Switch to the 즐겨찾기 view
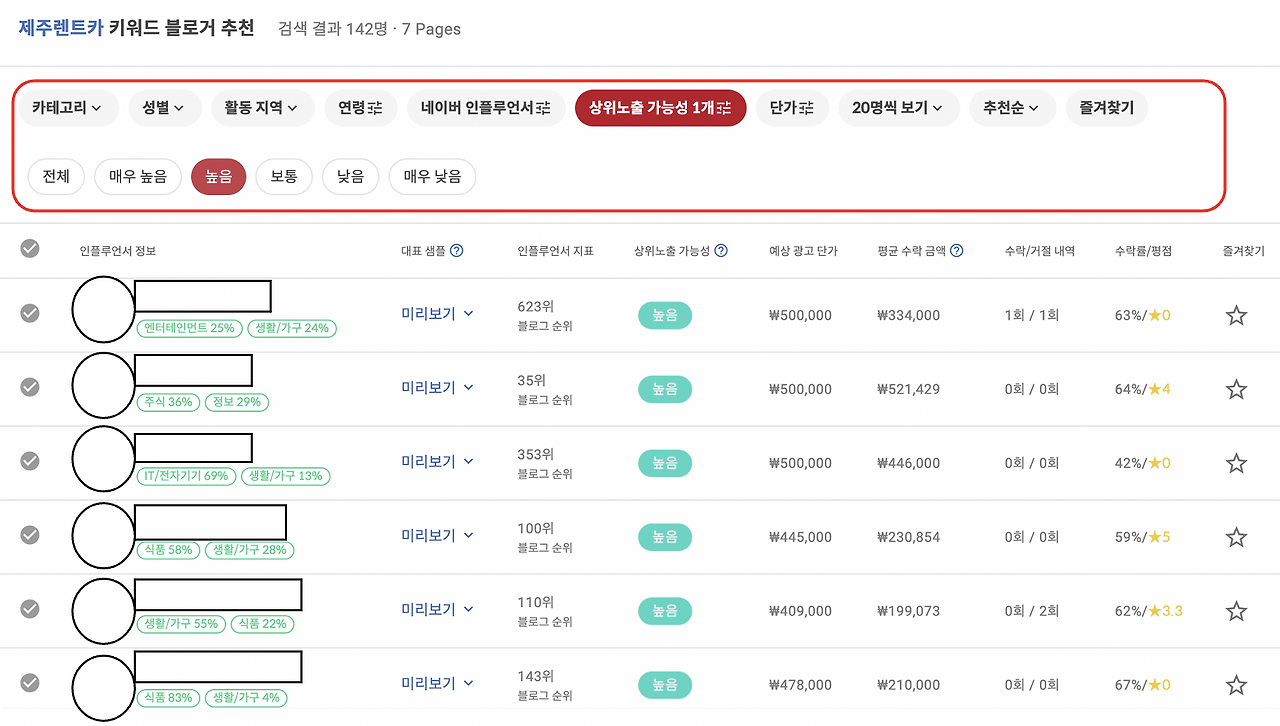1280x726 pixels. click(1108, 107)
